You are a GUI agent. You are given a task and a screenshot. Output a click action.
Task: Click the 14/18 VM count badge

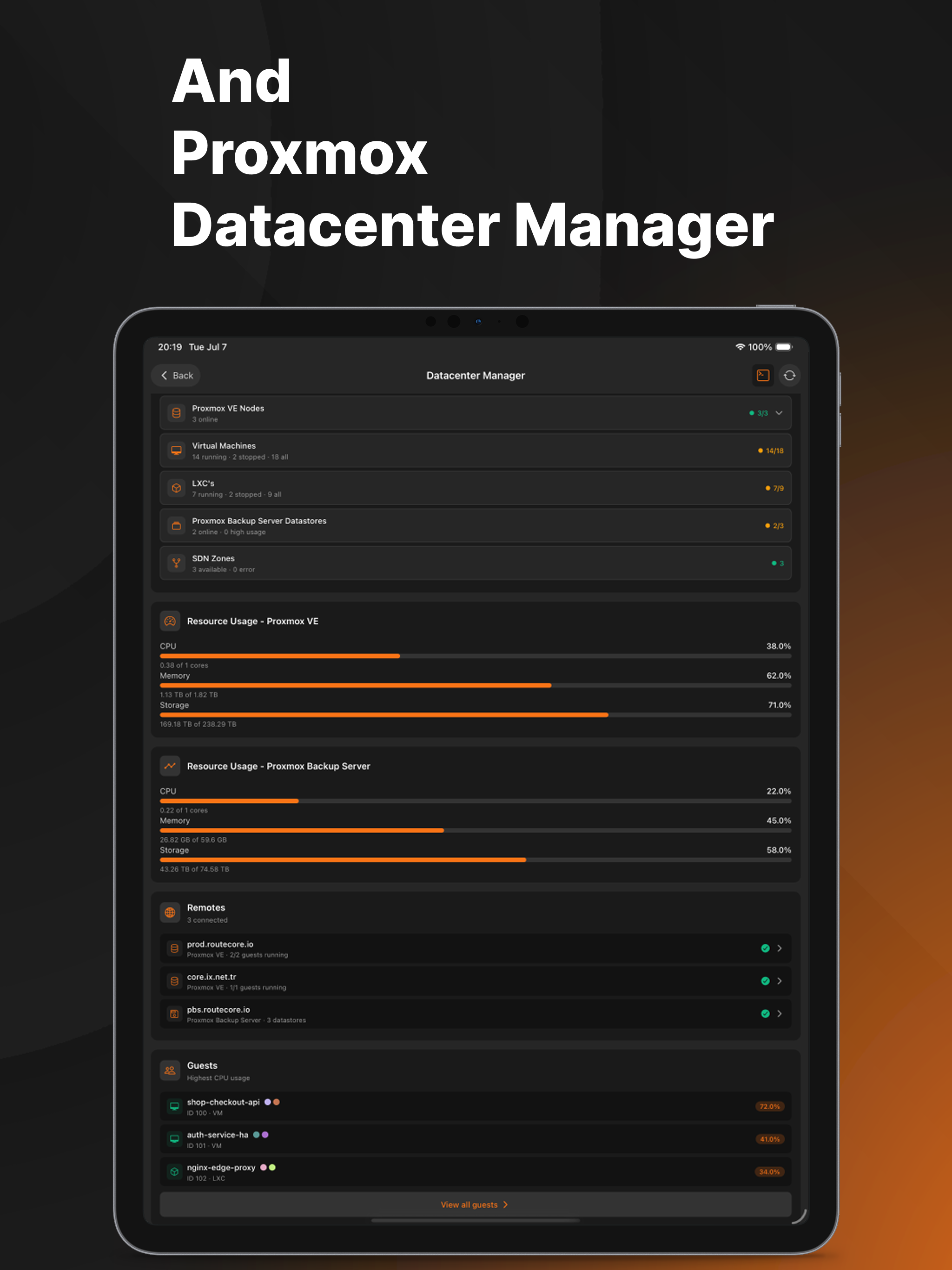click(x=771, y=451)
